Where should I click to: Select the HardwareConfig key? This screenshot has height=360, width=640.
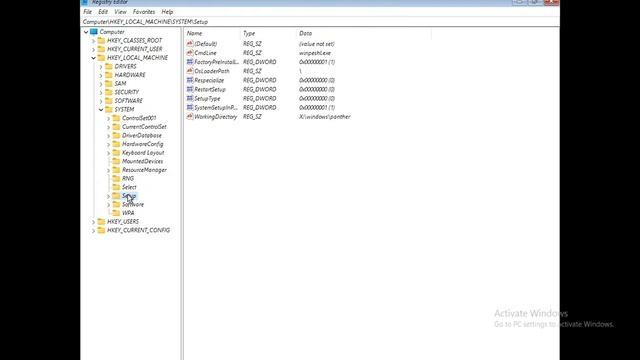[142, 144]
